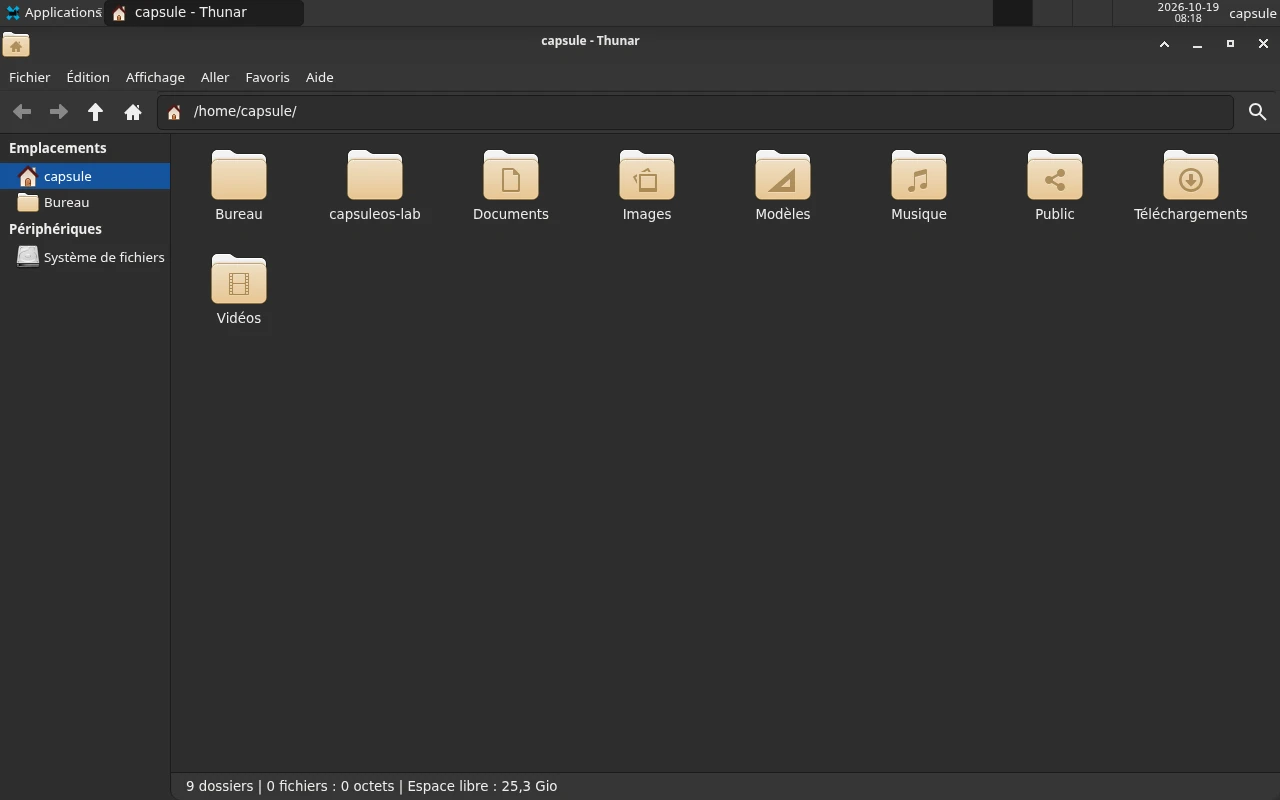Open the Édition menu
The height and width of the screenshot is (800, 1280).
[88, 77]
